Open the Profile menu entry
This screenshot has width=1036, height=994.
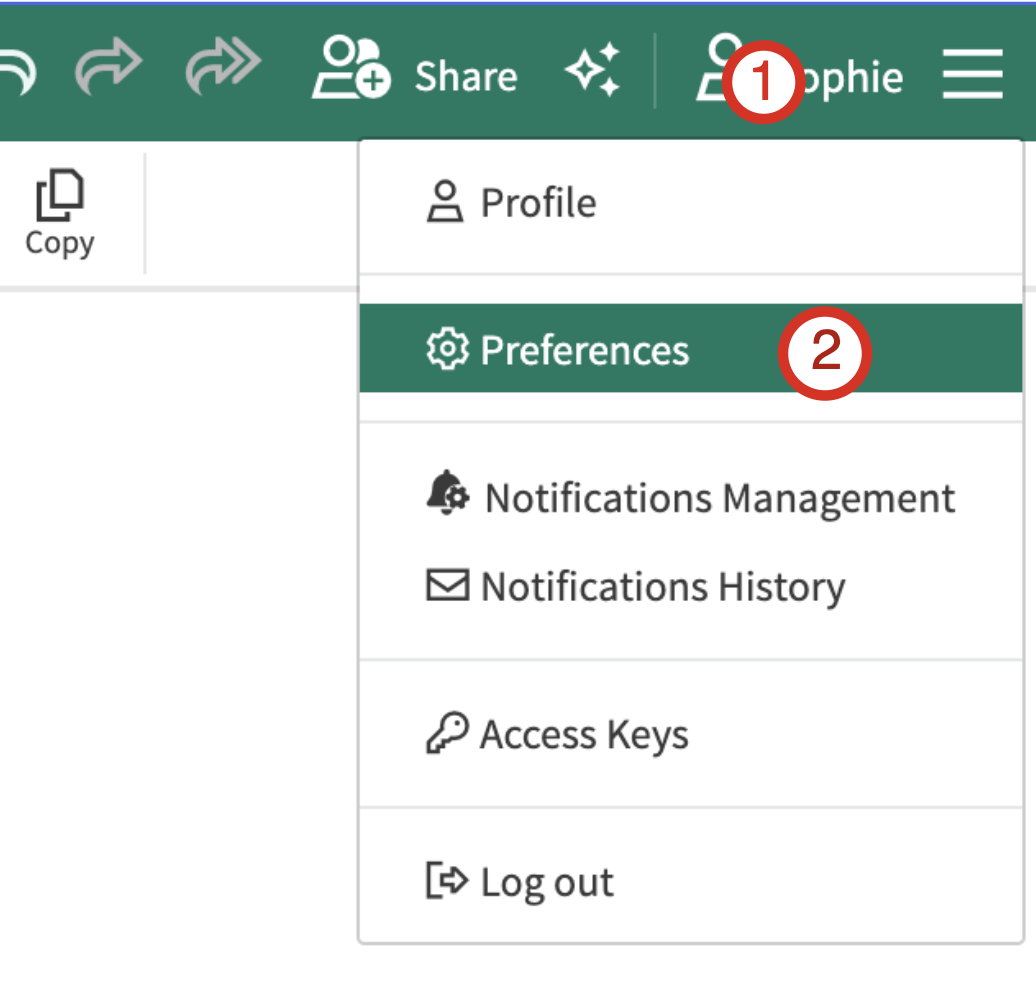tap(538, 202)
